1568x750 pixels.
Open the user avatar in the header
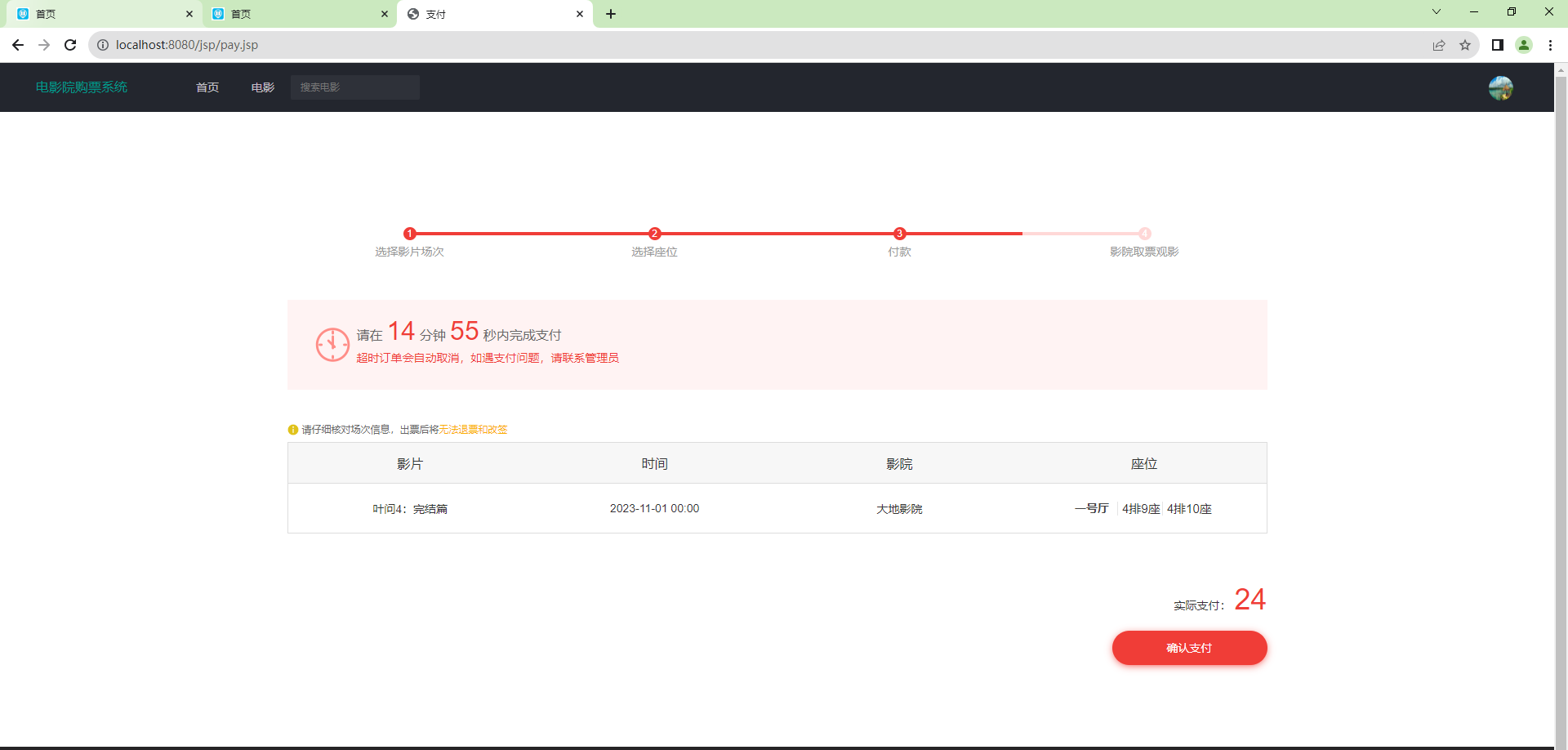coord(1500,87)
